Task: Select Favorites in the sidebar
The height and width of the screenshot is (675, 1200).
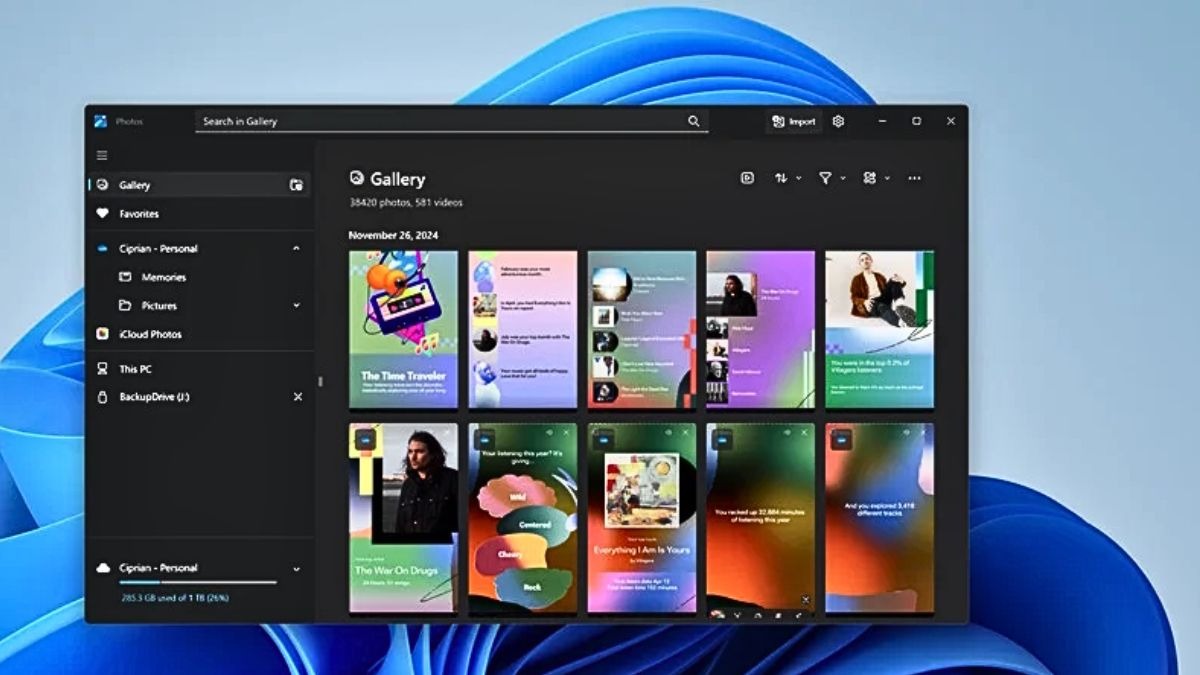Action: tap(199, 213)
